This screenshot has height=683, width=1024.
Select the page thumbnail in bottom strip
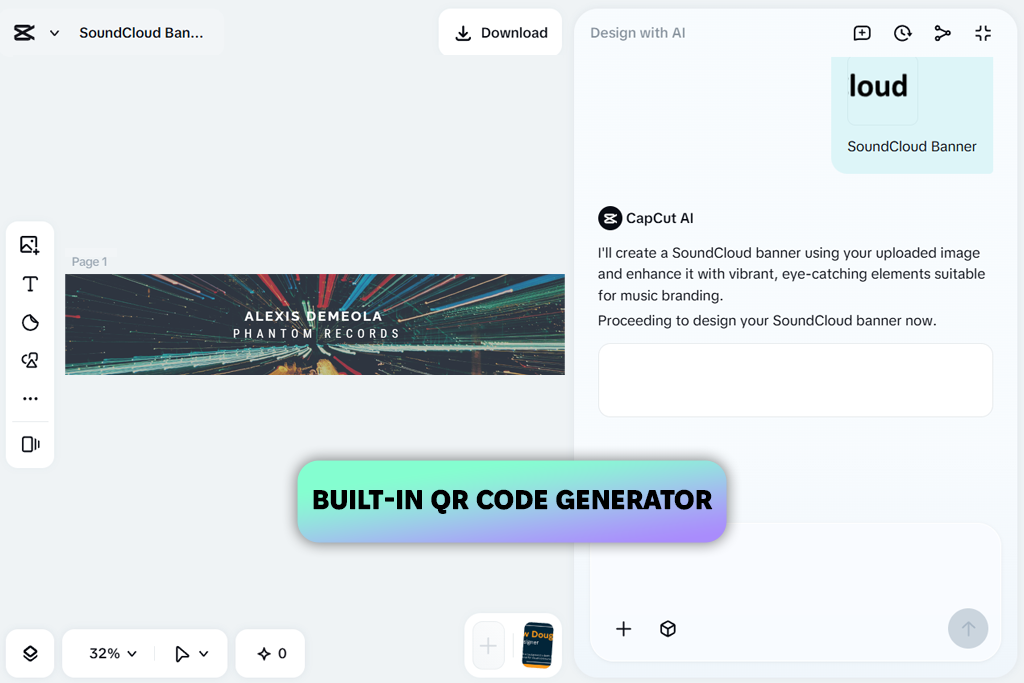tap(538, 645)
